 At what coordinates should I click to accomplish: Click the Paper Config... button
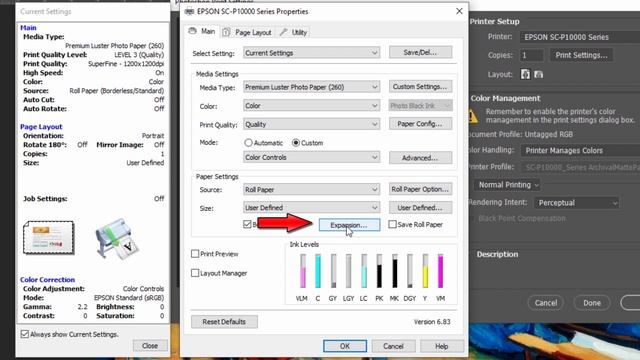tap(420, 124)
